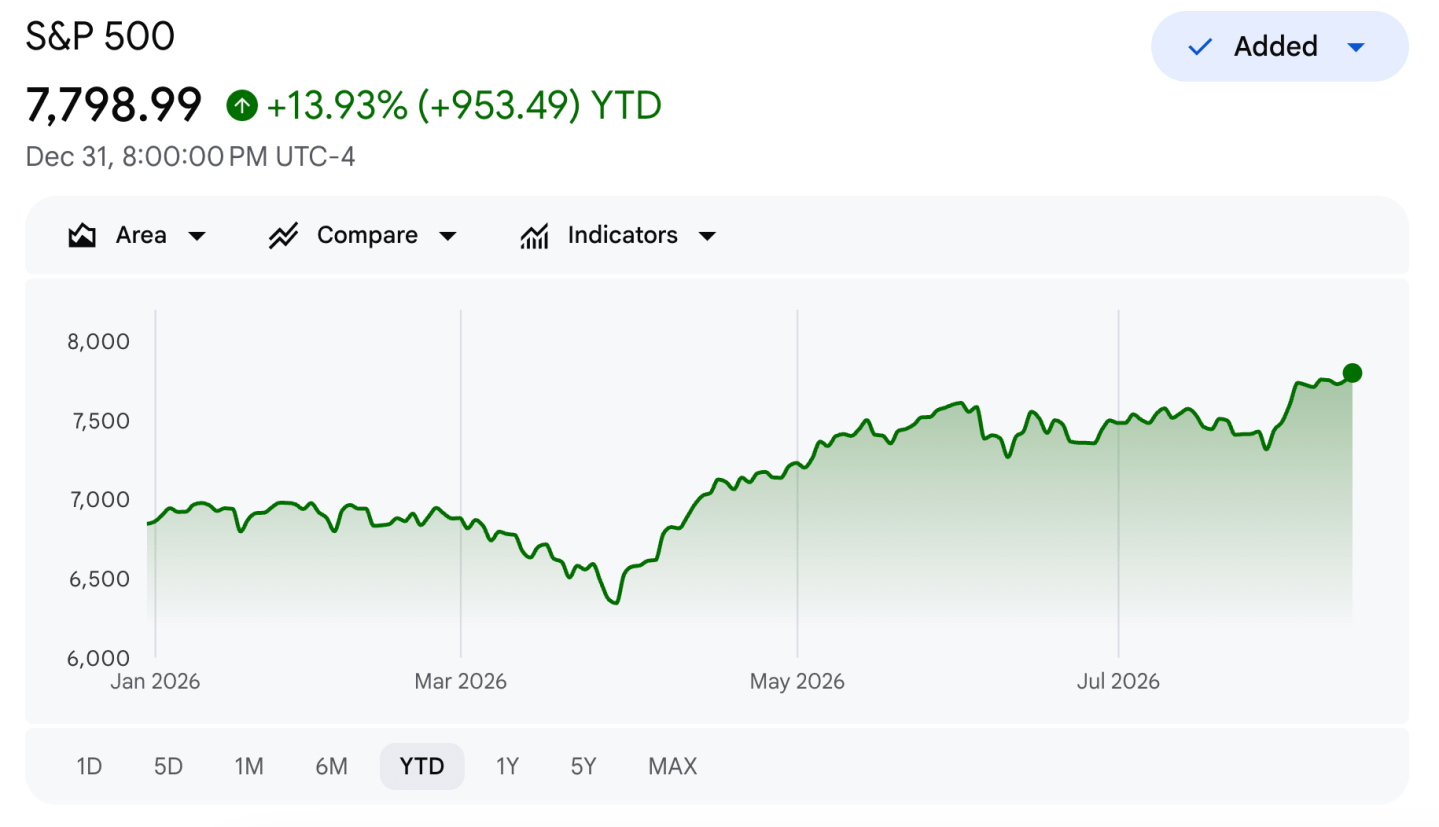Expand the Added watchlist dropdown caret
The width and height of the screenshot is (1439, 827).
tap(1356, 47)
